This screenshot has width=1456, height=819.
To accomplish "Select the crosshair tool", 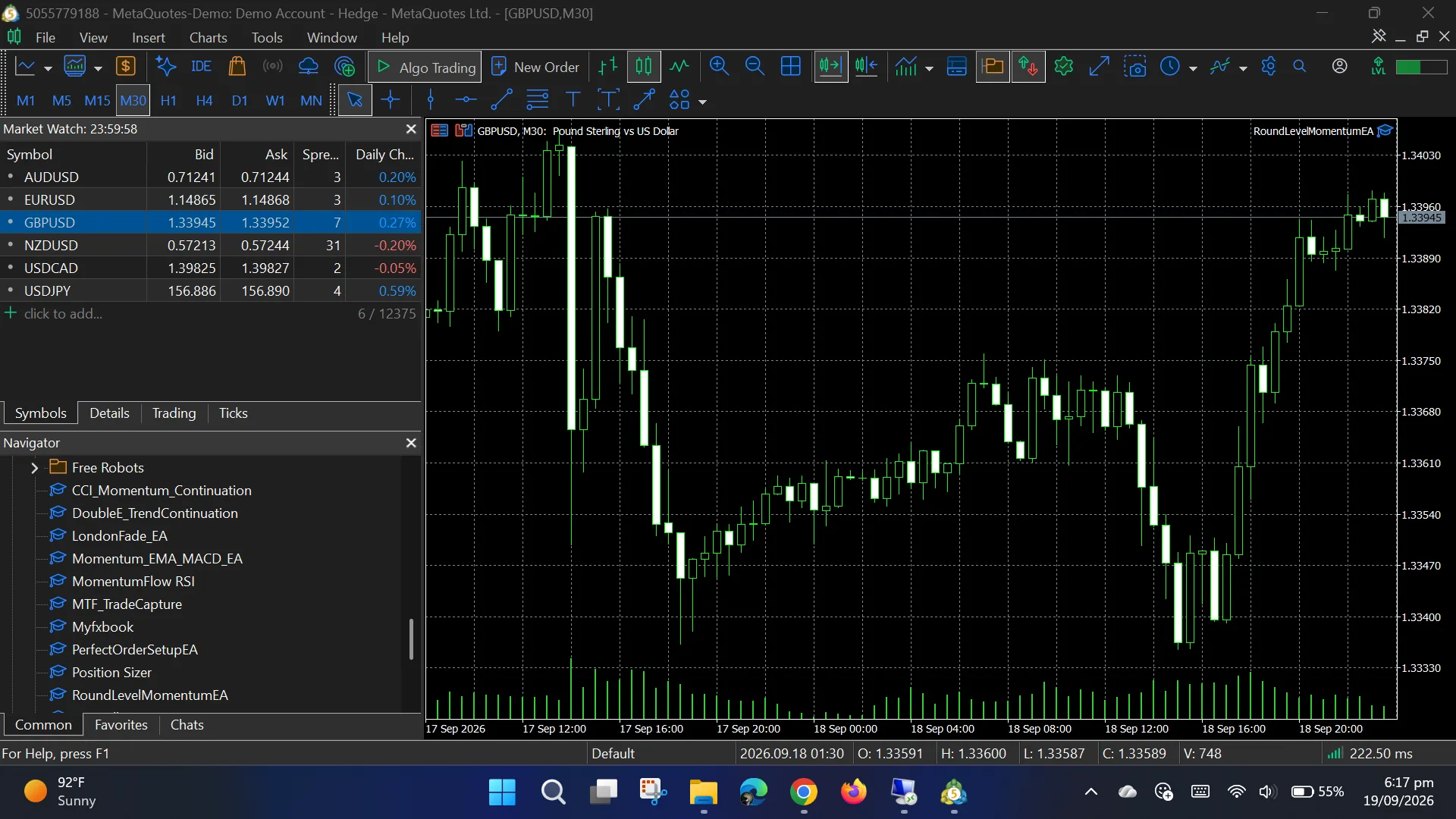I will tap(391, 100).
